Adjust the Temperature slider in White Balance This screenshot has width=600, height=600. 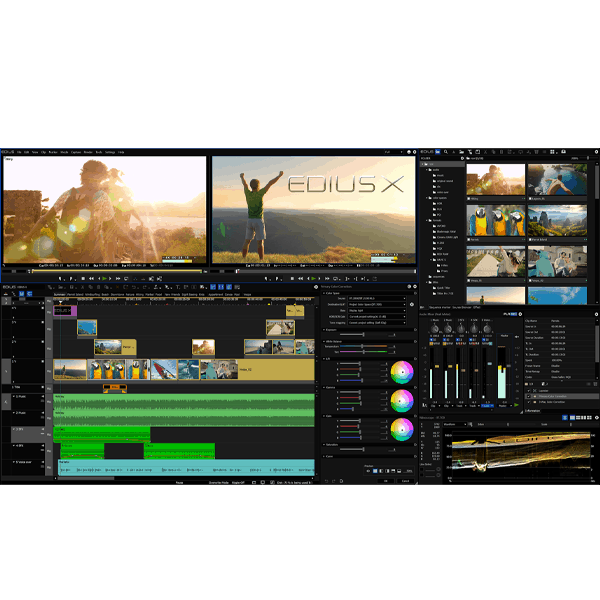tap(360, 346)
